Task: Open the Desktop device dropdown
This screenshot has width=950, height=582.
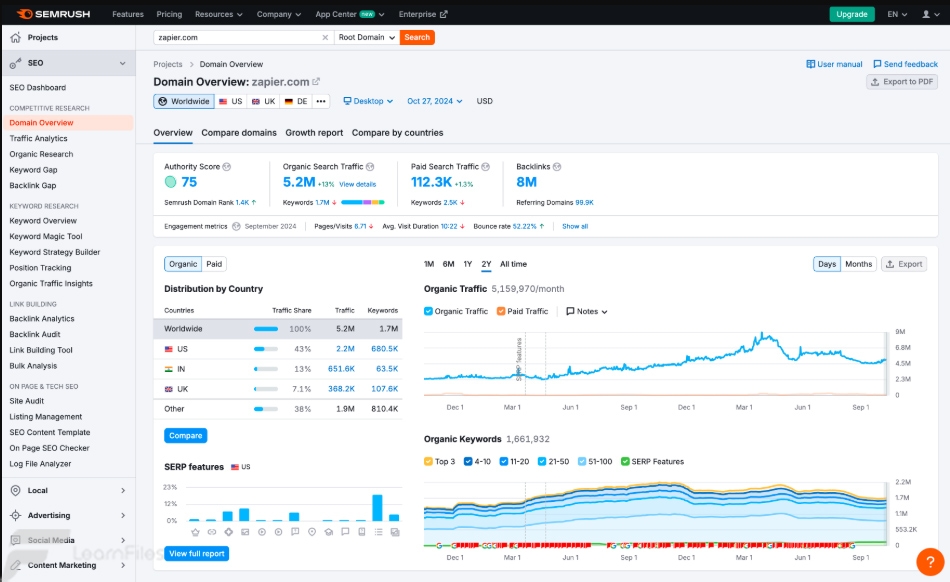Action: [368, 101]
